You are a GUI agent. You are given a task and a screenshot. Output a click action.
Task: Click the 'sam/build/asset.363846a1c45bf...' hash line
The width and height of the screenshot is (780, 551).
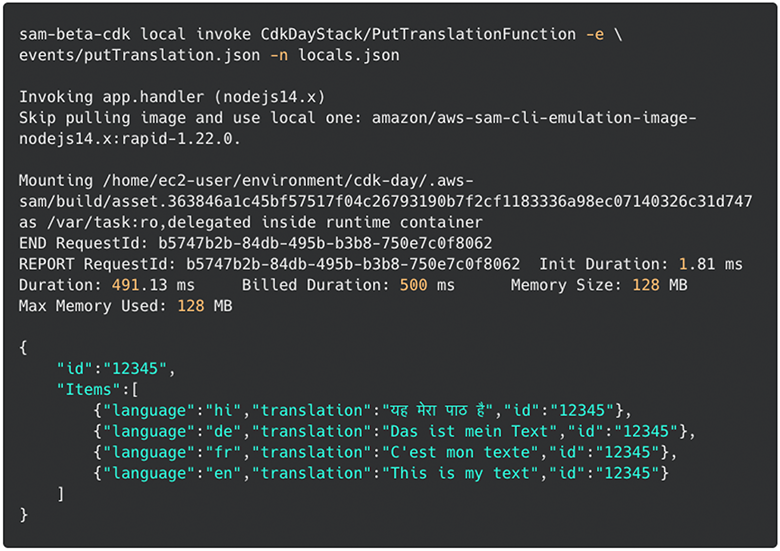tap(386, 201)
